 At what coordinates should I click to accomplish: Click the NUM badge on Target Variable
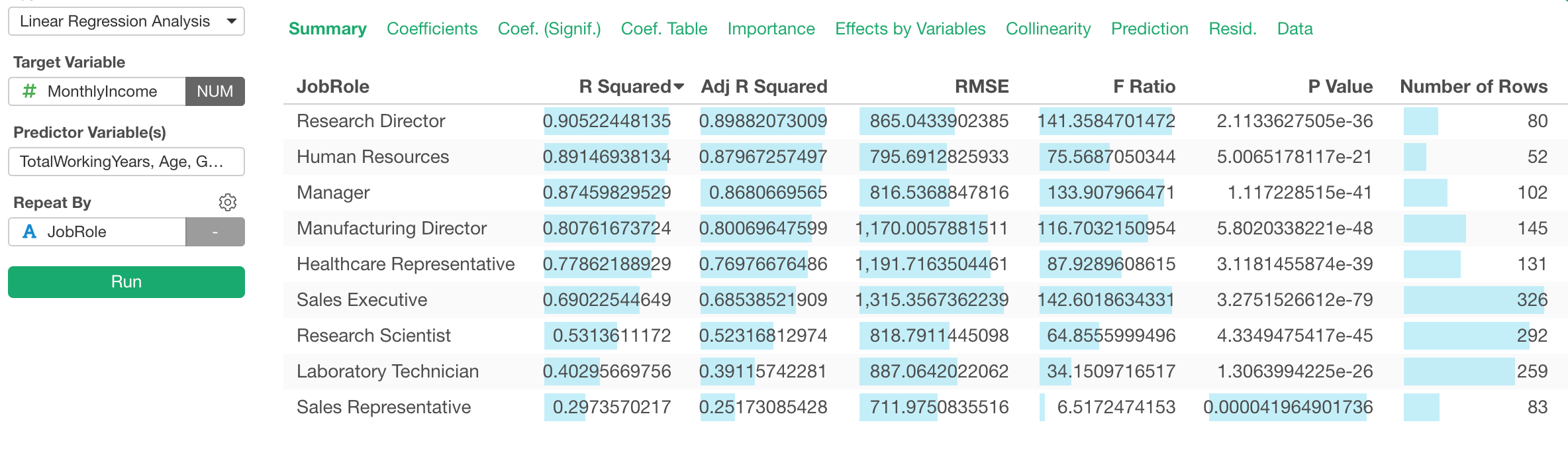tap(215, 91)
